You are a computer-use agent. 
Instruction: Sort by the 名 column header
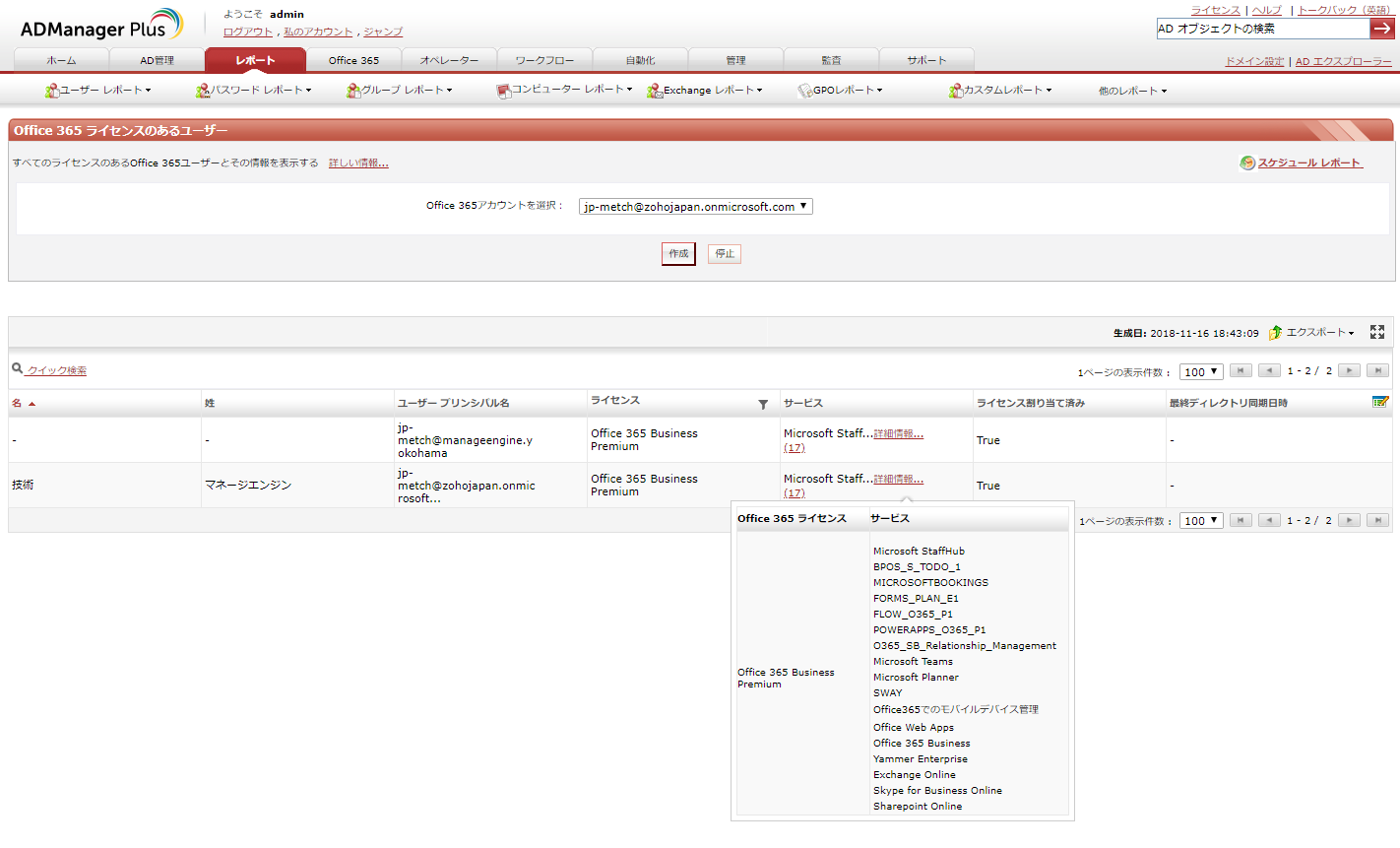(x=17, y=403)
